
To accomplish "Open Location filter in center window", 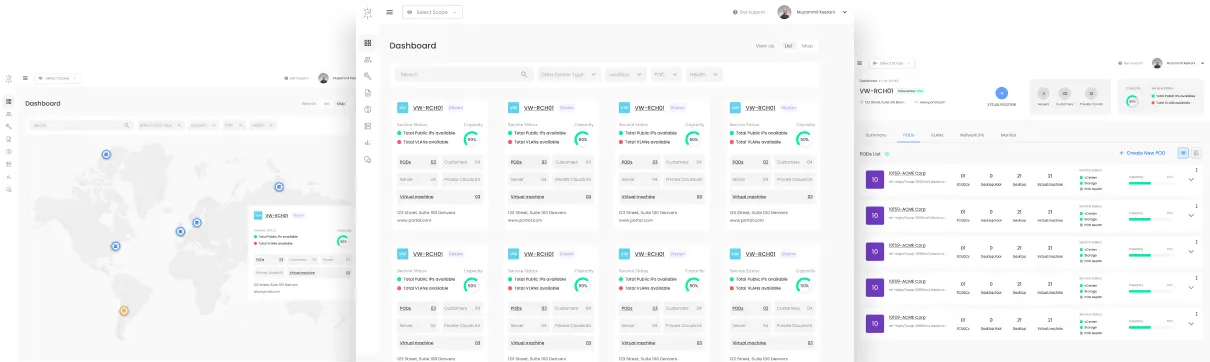I will point(625,74).
